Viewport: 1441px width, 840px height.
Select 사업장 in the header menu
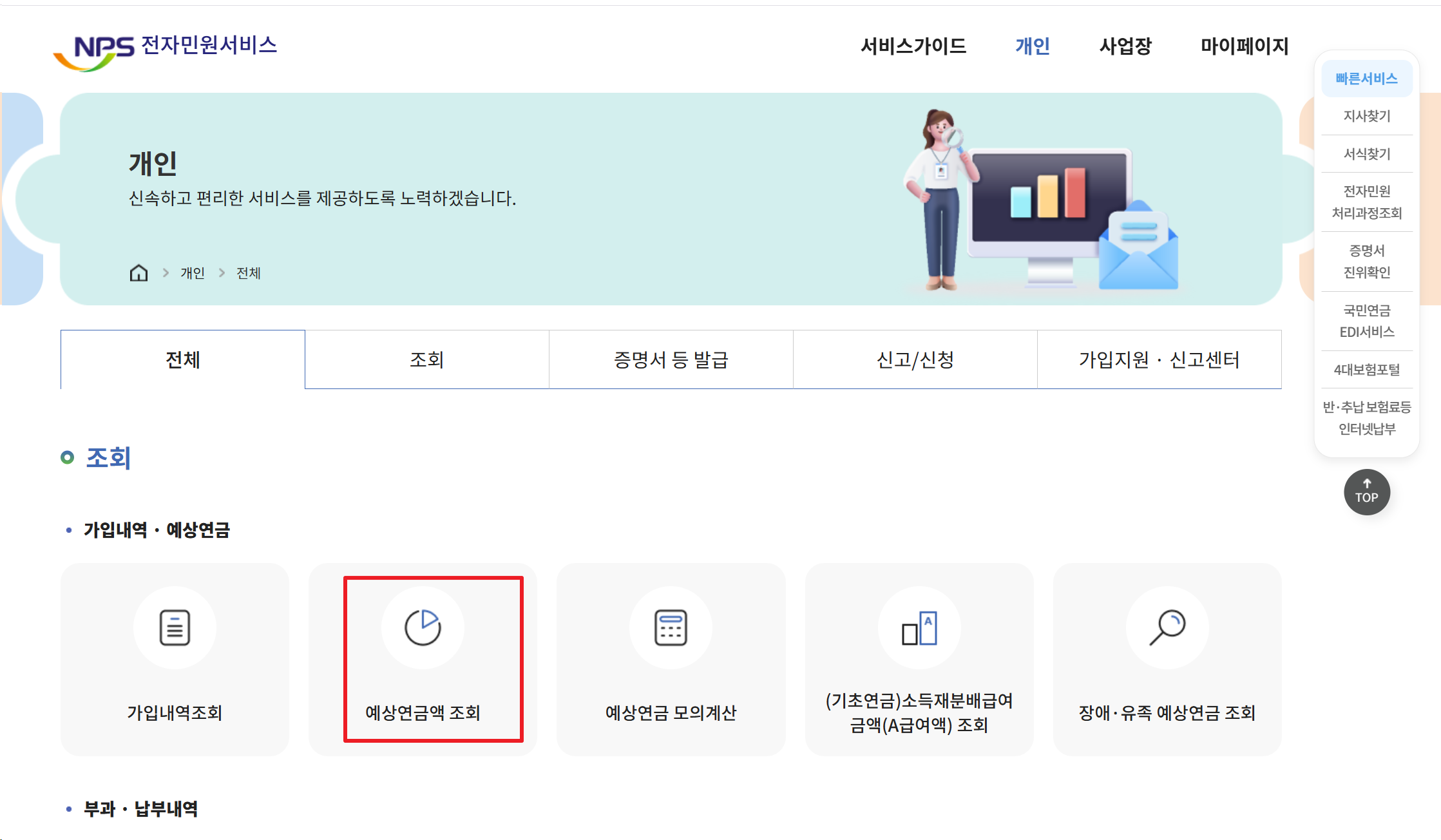1125,46
